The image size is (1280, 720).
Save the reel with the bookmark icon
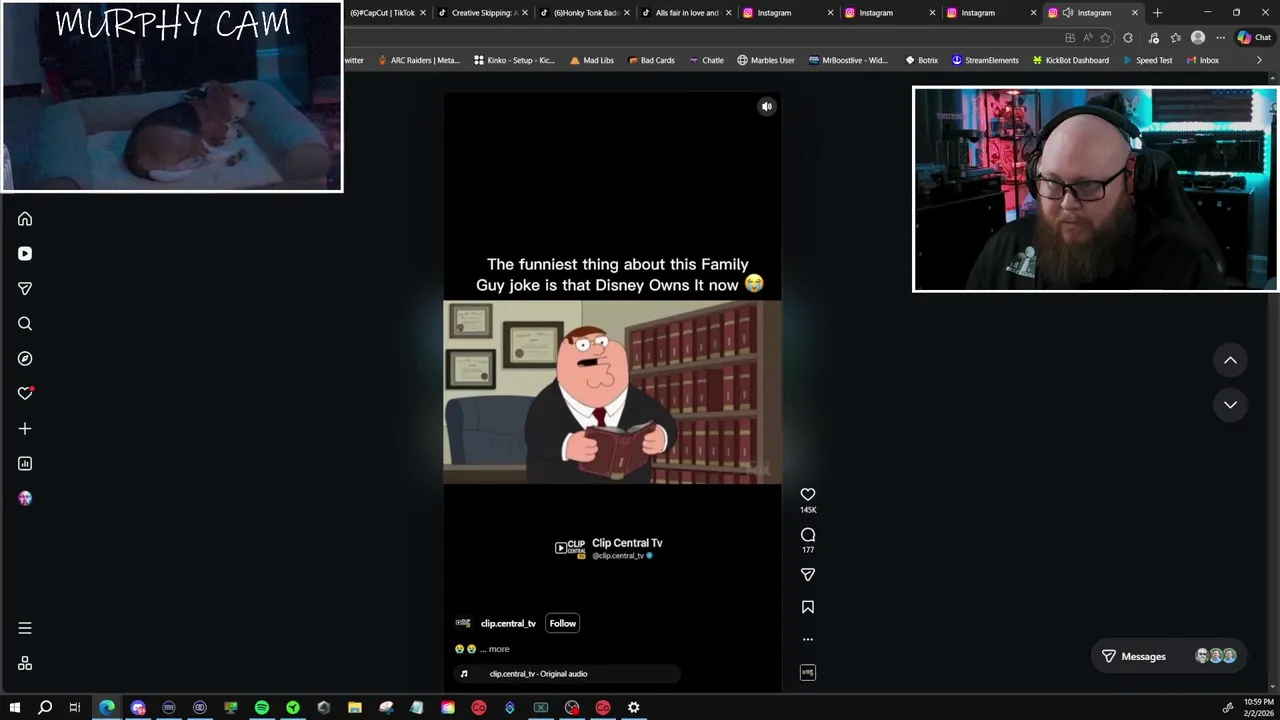click(x=808, y=607)
